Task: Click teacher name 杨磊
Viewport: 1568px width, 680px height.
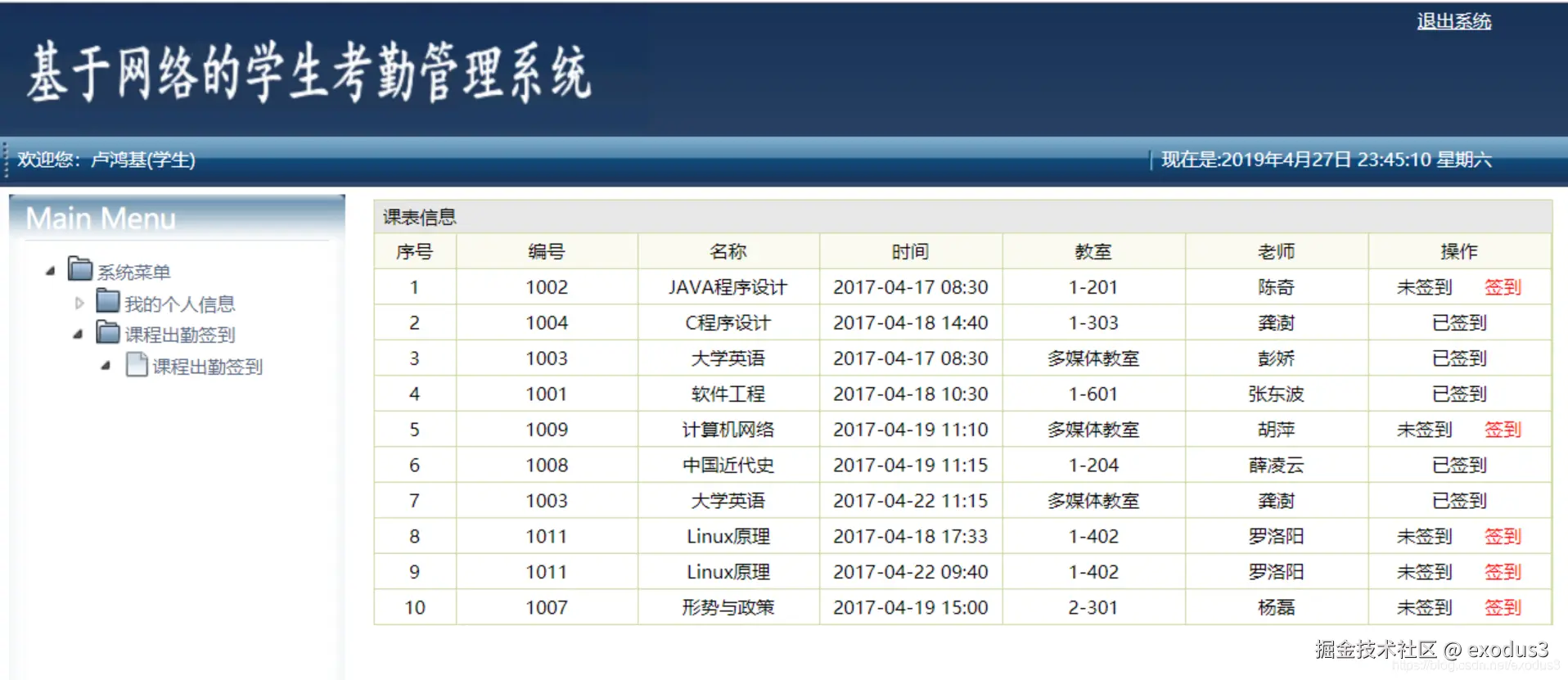Action: point(1277,607)
